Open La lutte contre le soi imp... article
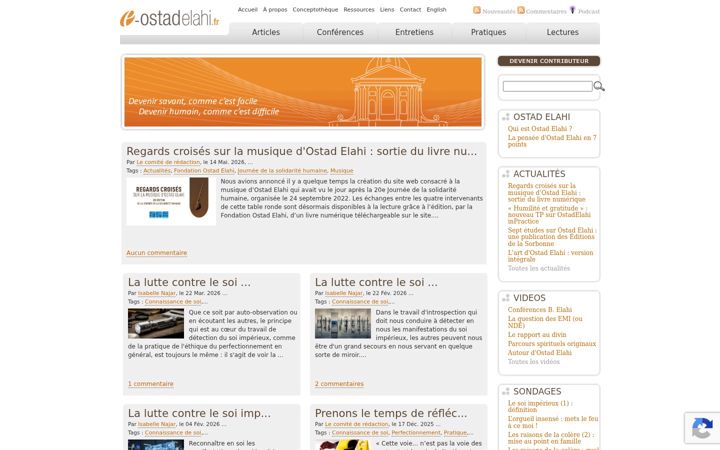Viewport: 720px width, 450px height. pos(199,413)
